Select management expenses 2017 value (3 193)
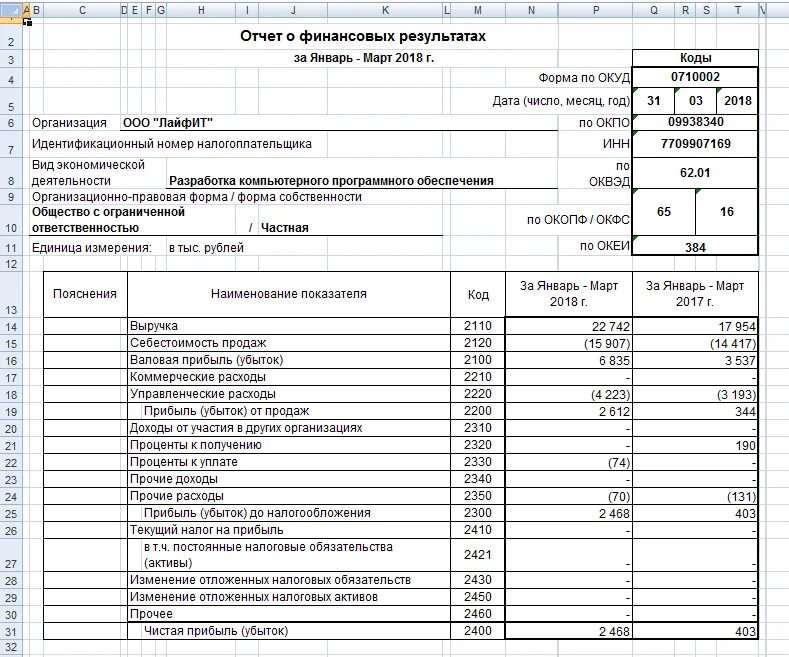The image size is (789, 657). coord(695,394)
